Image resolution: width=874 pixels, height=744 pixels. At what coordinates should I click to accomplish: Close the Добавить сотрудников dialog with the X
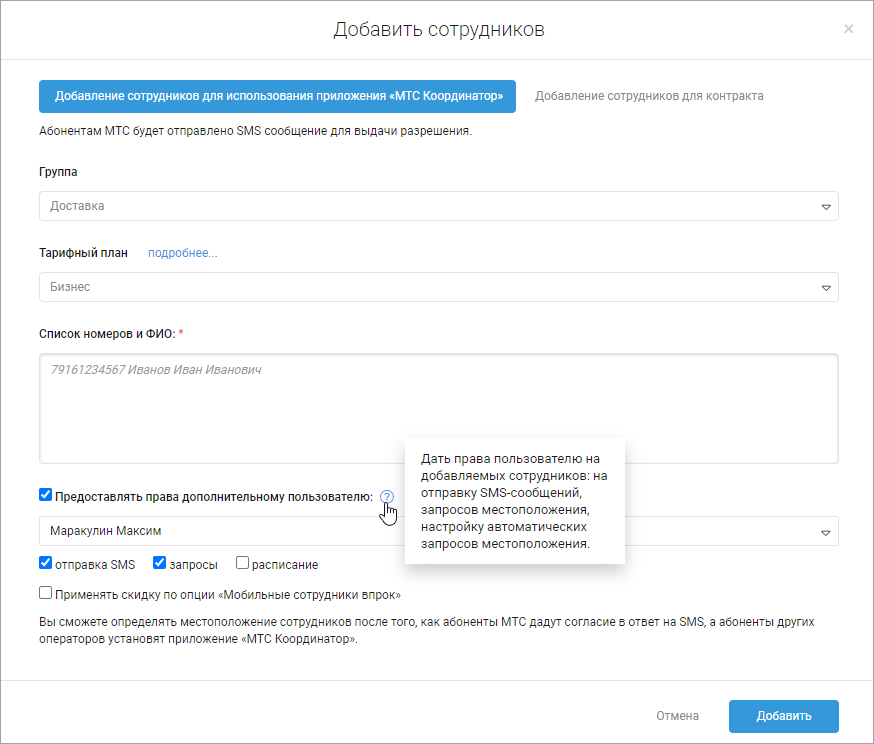tap(848, 29)
